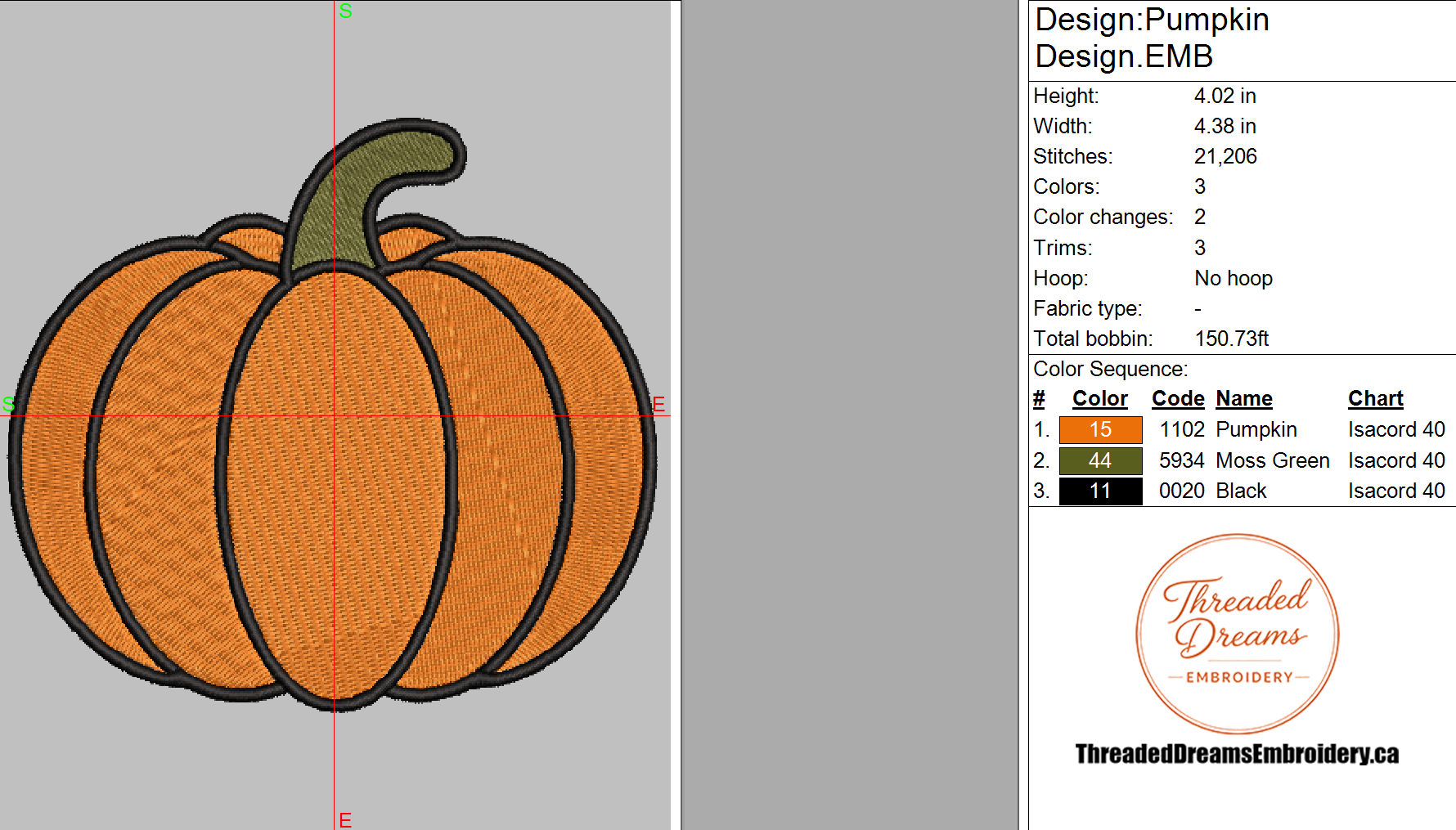Click the Moss Green color swatch 44
1456x830 pixels.
point(1100,460)
